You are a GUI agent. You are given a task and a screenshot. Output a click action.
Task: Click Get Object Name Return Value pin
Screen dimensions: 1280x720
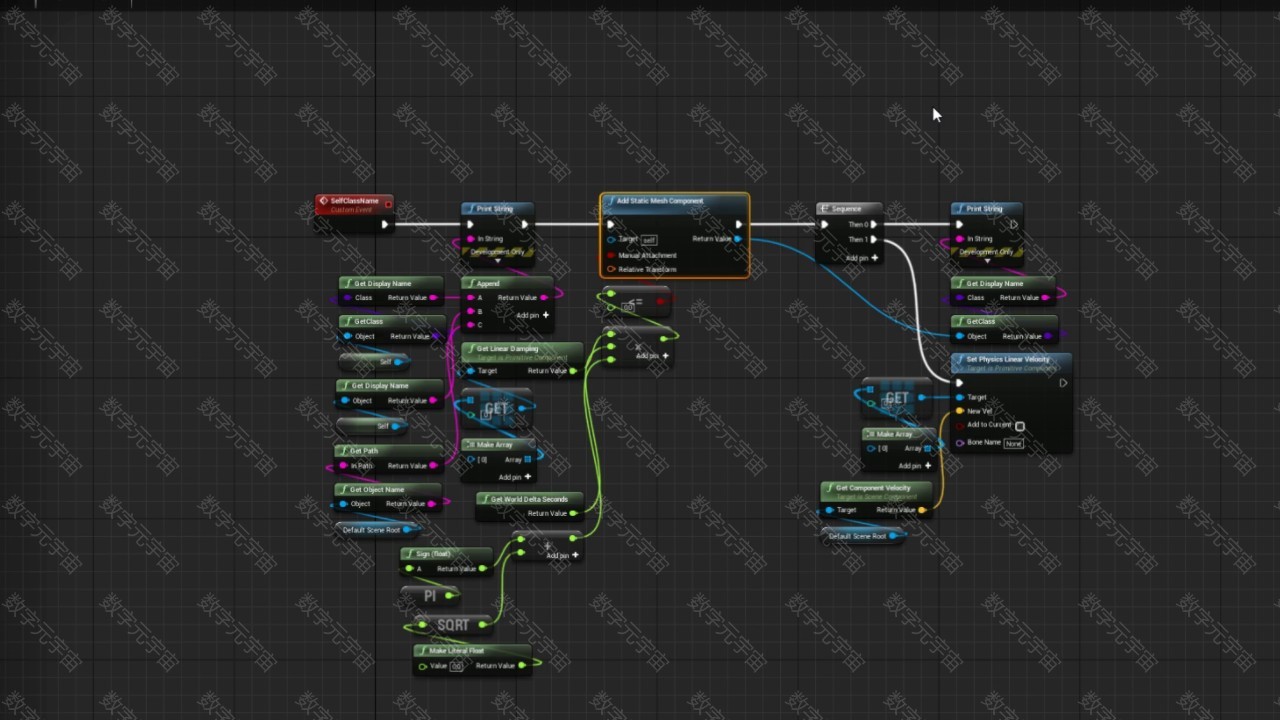[432, 503]
